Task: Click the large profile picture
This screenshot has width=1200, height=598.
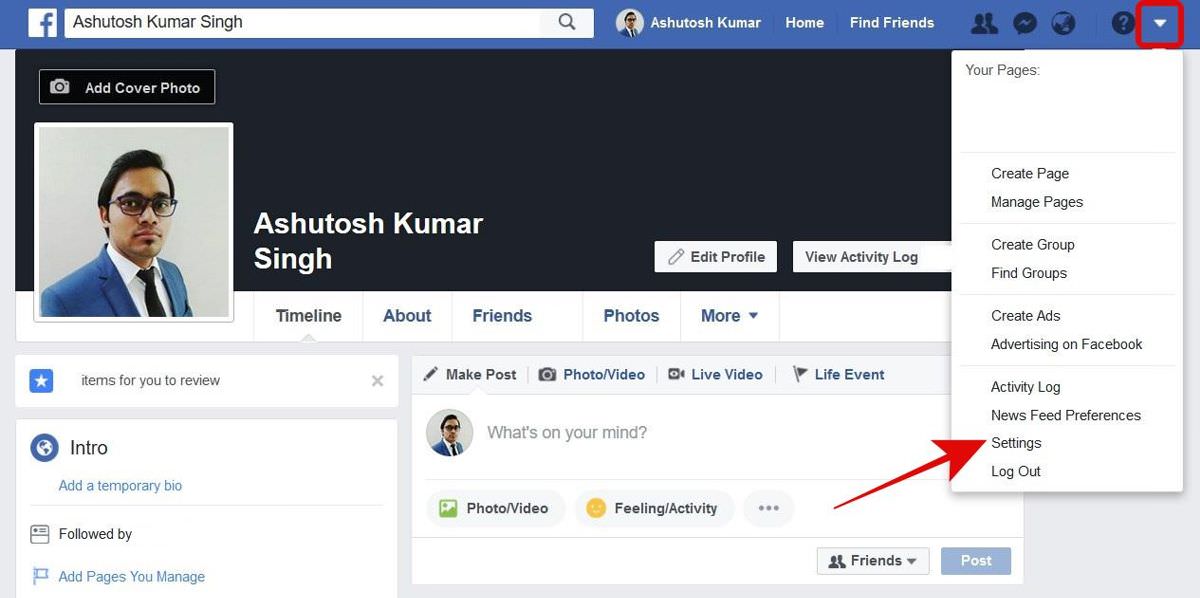Action: pyautogui.click(x=134, y=222)
